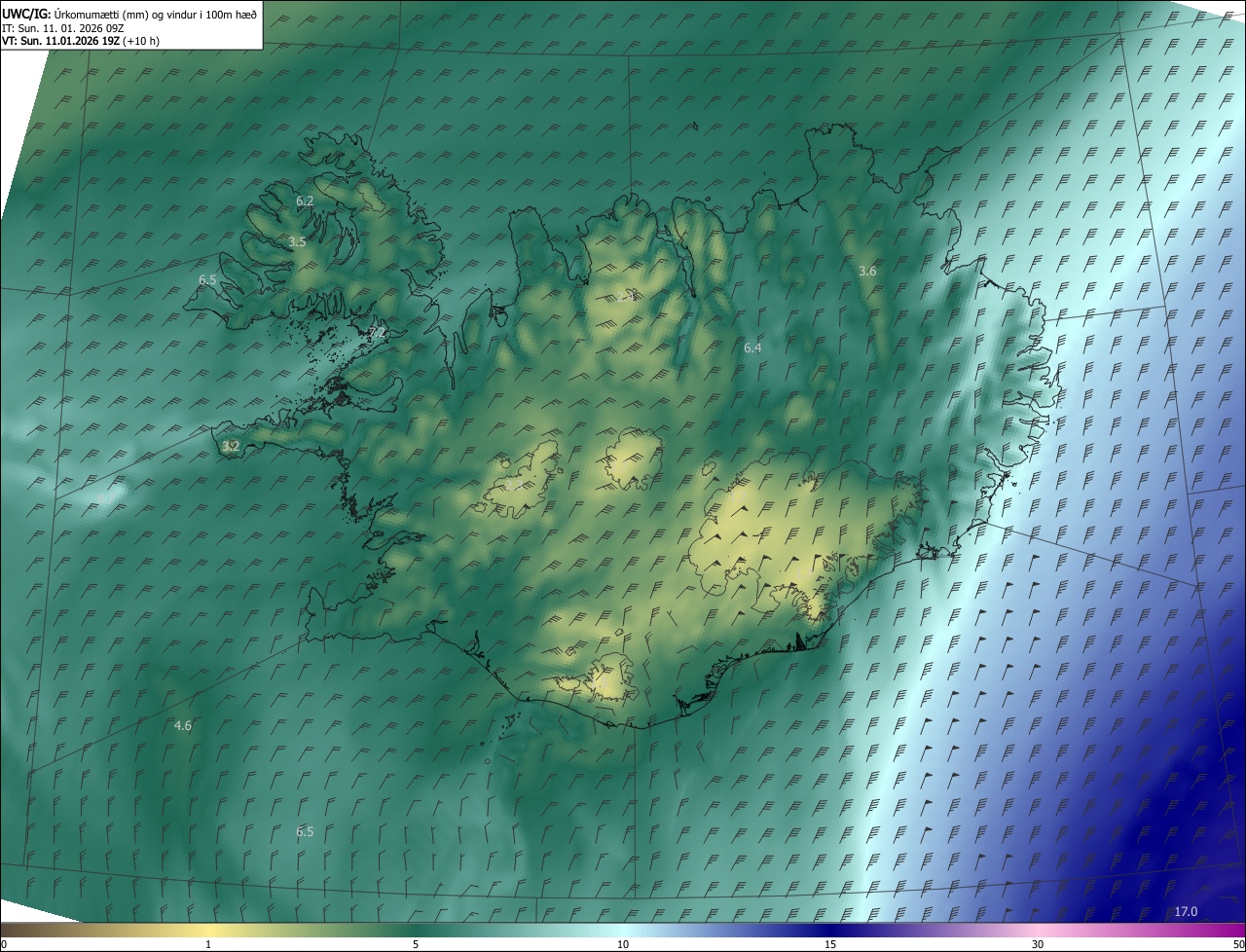Click the 1 tick on the color scale

click(208, 944)
